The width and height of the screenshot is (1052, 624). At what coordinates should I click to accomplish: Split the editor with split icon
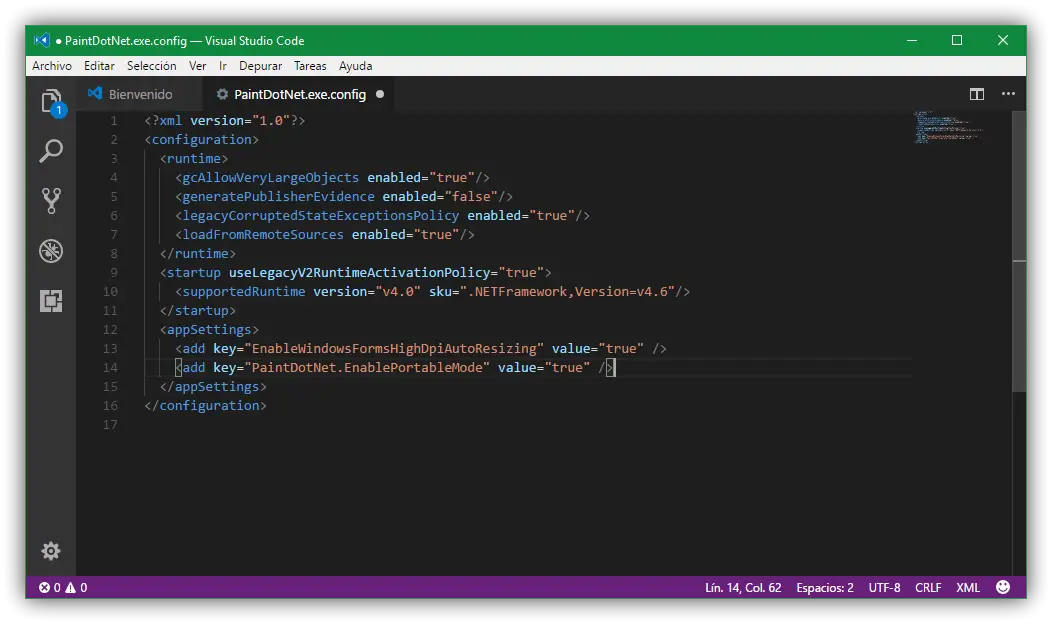click(x=977, y=94)
